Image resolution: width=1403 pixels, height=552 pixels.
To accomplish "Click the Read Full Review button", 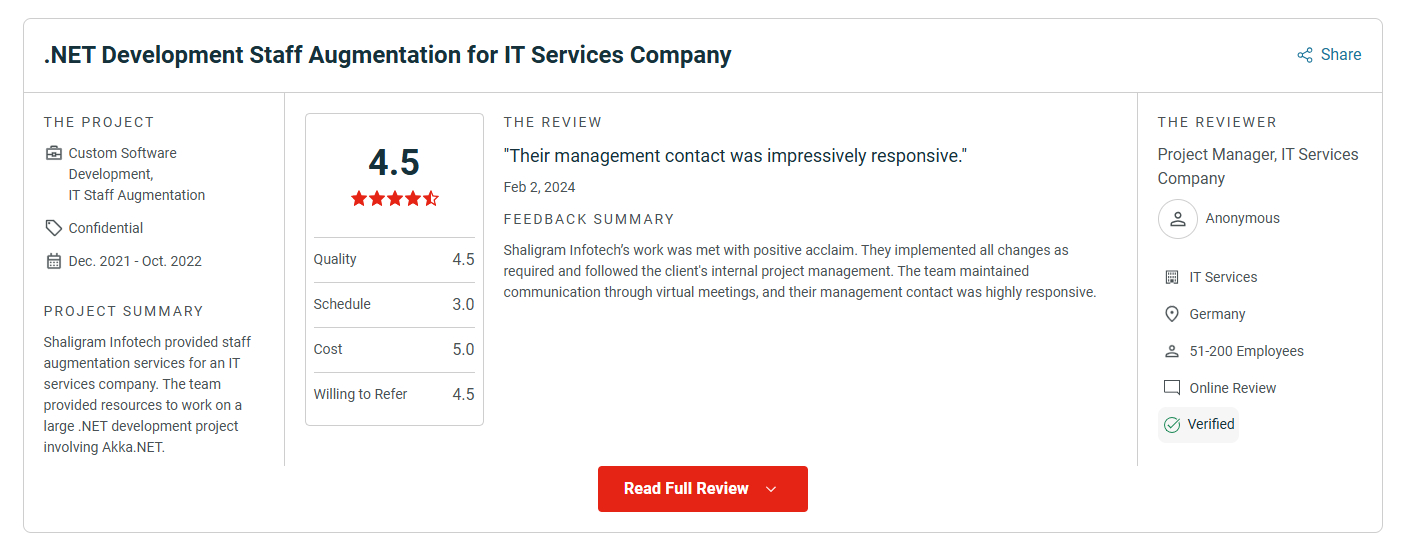I will click(686, 489).
